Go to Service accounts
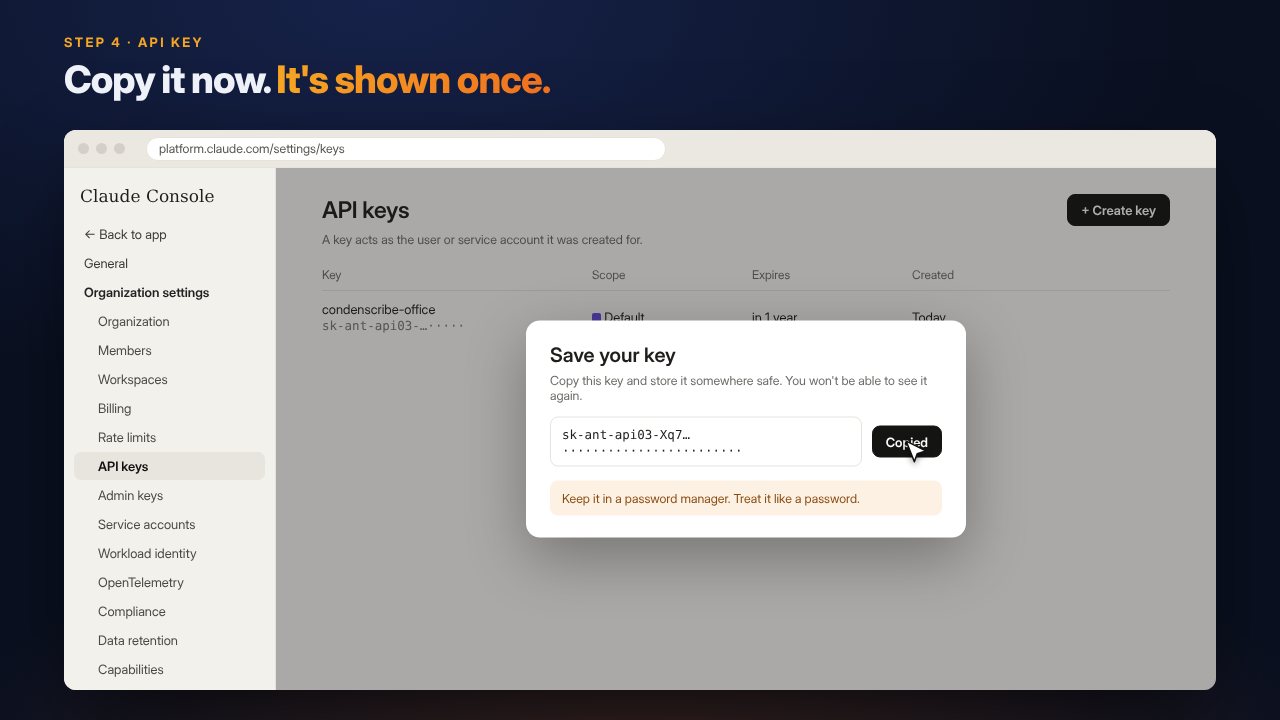Image resolution: width=1280 pixels, height=720 pixels. (147, 524)
